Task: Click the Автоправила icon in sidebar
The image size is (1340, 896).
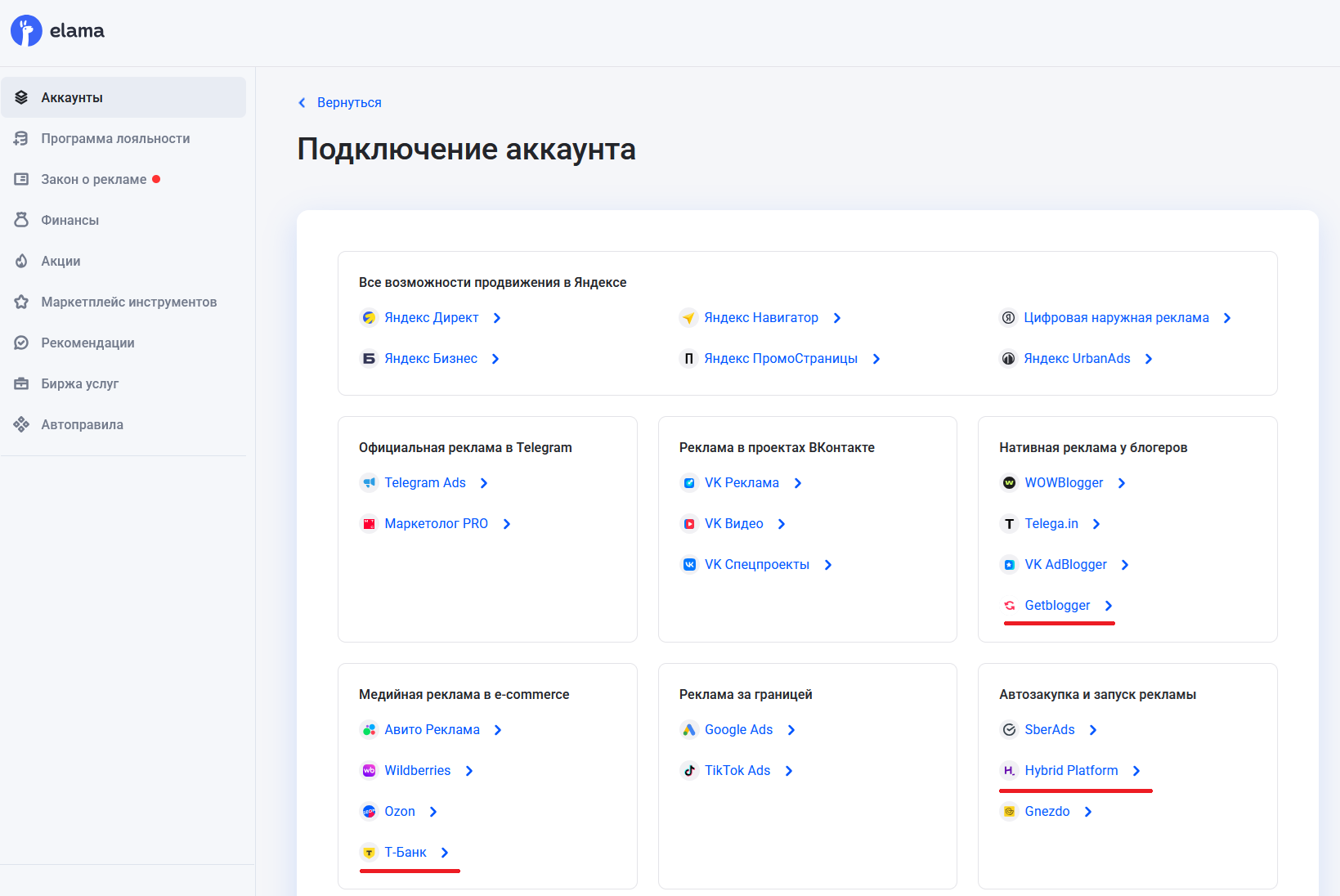Action: click(x=22, y=424)
